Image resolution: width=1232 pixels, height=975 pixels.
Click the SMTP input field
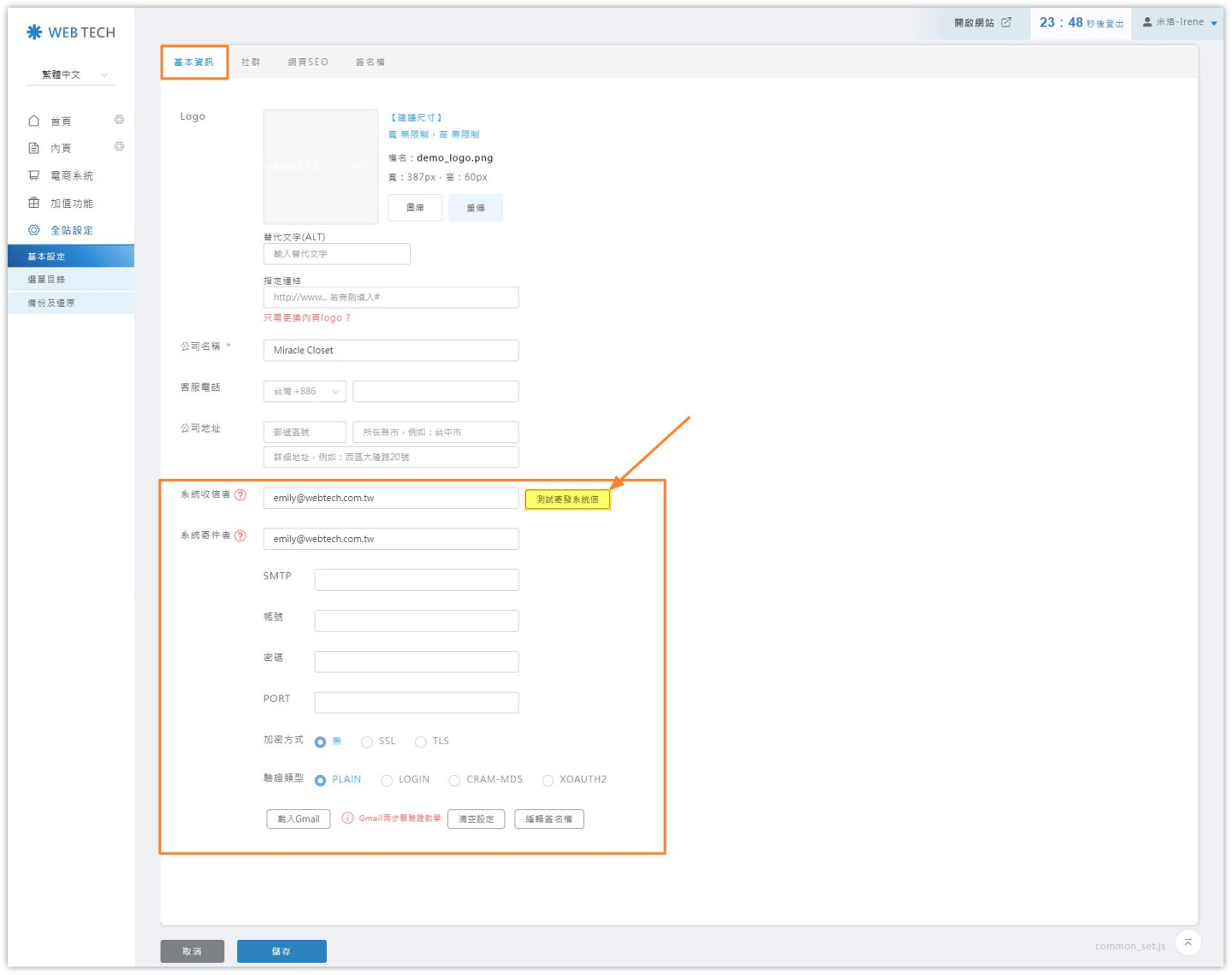[x=417, y=580]
